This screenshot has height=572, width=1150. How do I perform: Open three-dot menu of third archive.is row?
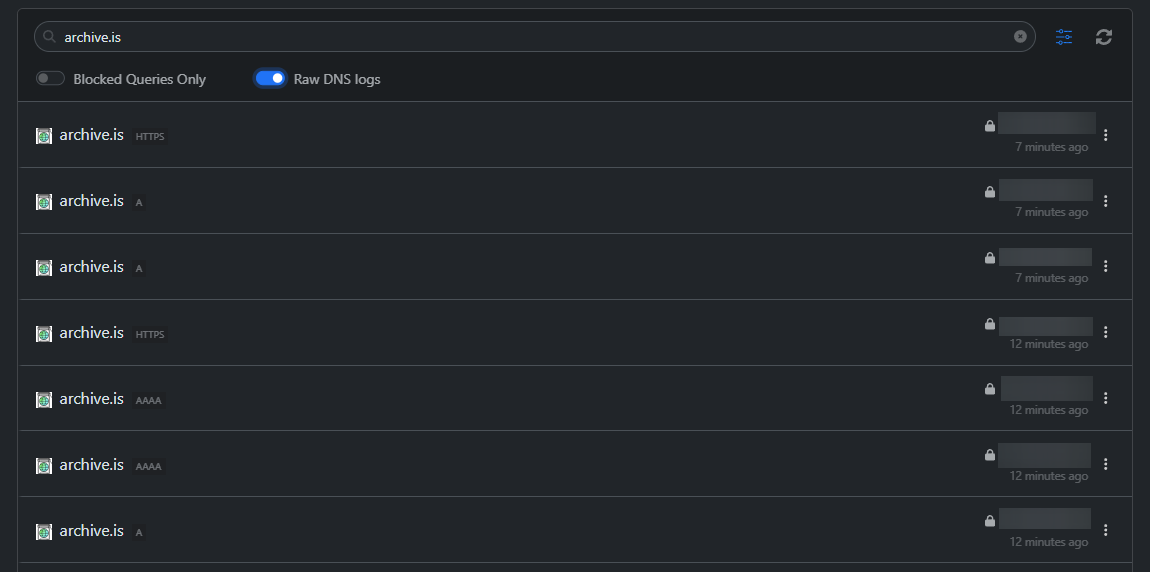click(x=1106, y=266)
